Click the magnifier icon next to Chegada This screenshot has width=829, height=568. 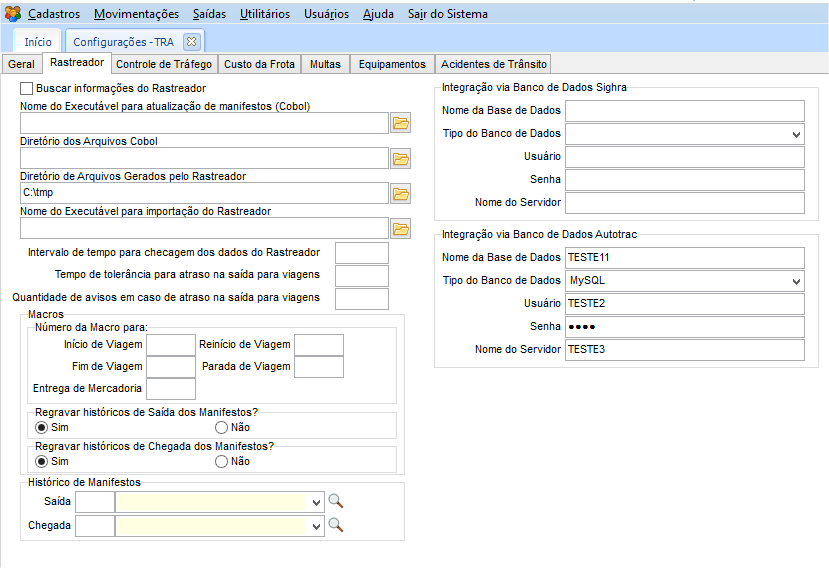[336, 524]
